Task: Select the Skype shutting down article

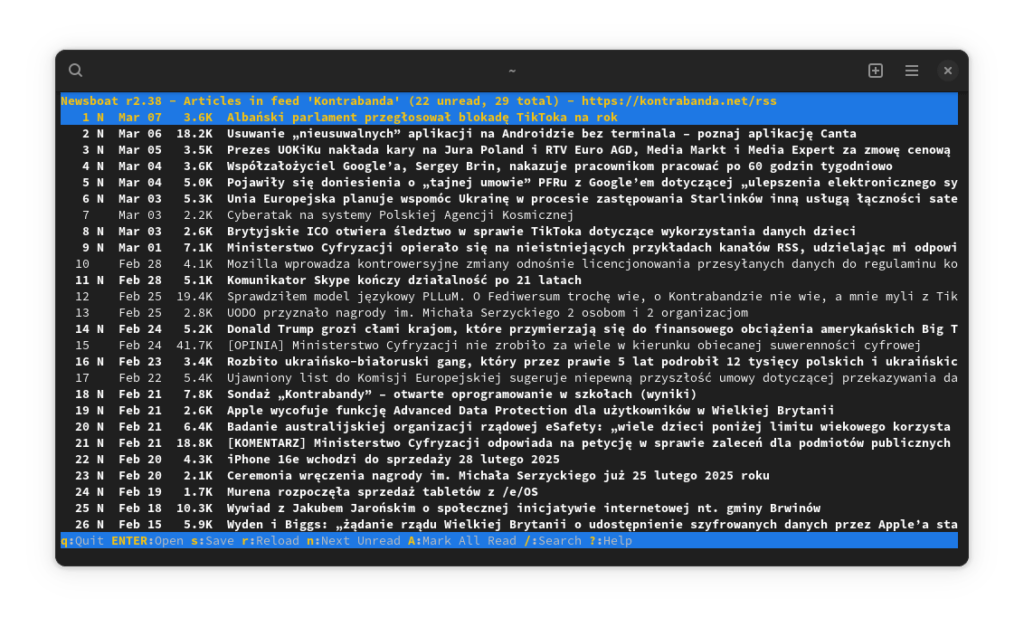Action: [x=509, y=280]
